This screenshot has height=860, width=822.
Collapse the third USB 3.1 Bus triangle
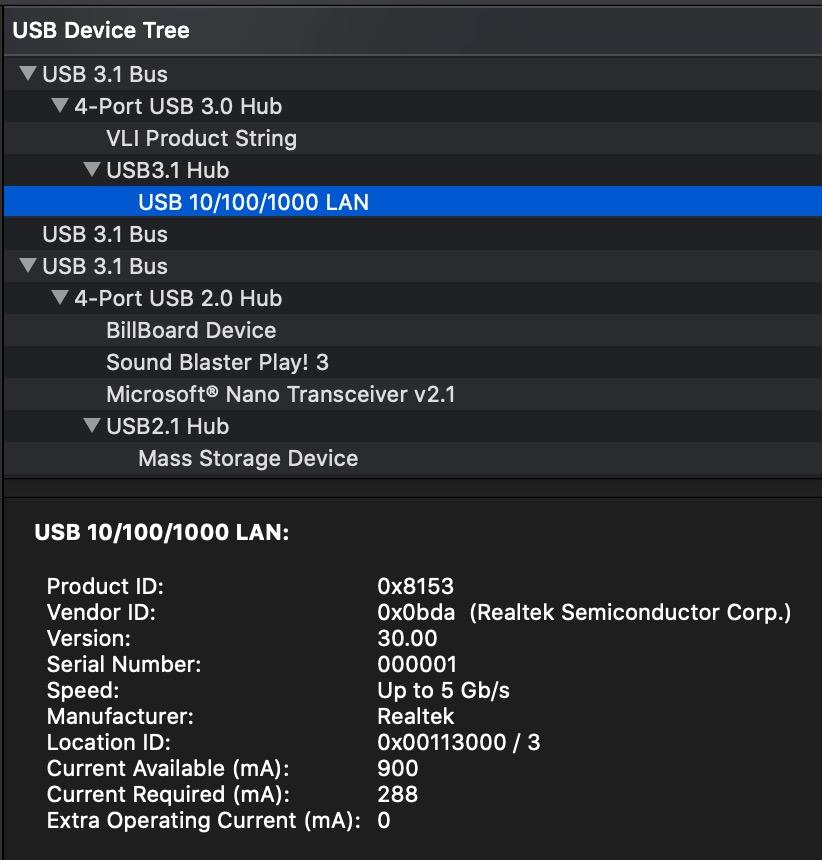[x=28, y=266]
